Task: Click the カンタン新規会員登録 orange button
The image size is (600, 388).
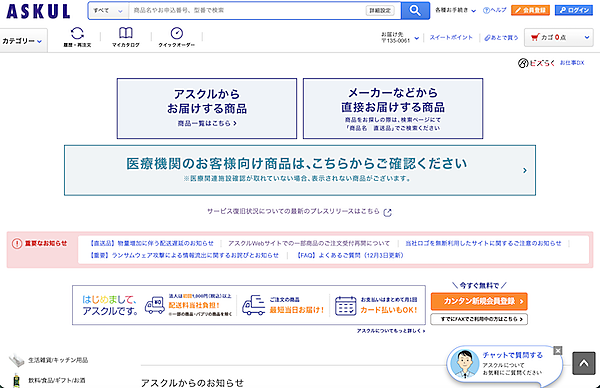Action: (479, 302)
